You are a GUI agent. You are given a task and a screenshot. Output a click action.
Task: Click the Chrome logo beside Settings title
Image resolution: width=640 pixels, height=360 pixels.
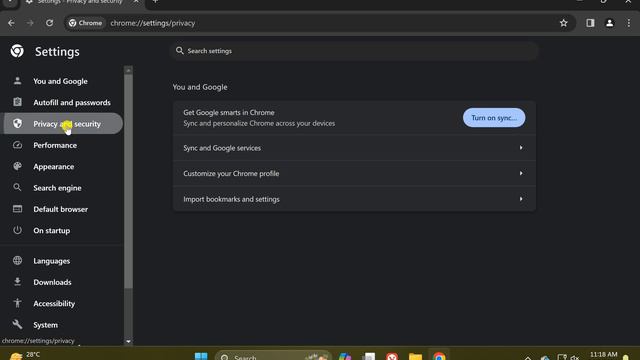coord(17,51)
